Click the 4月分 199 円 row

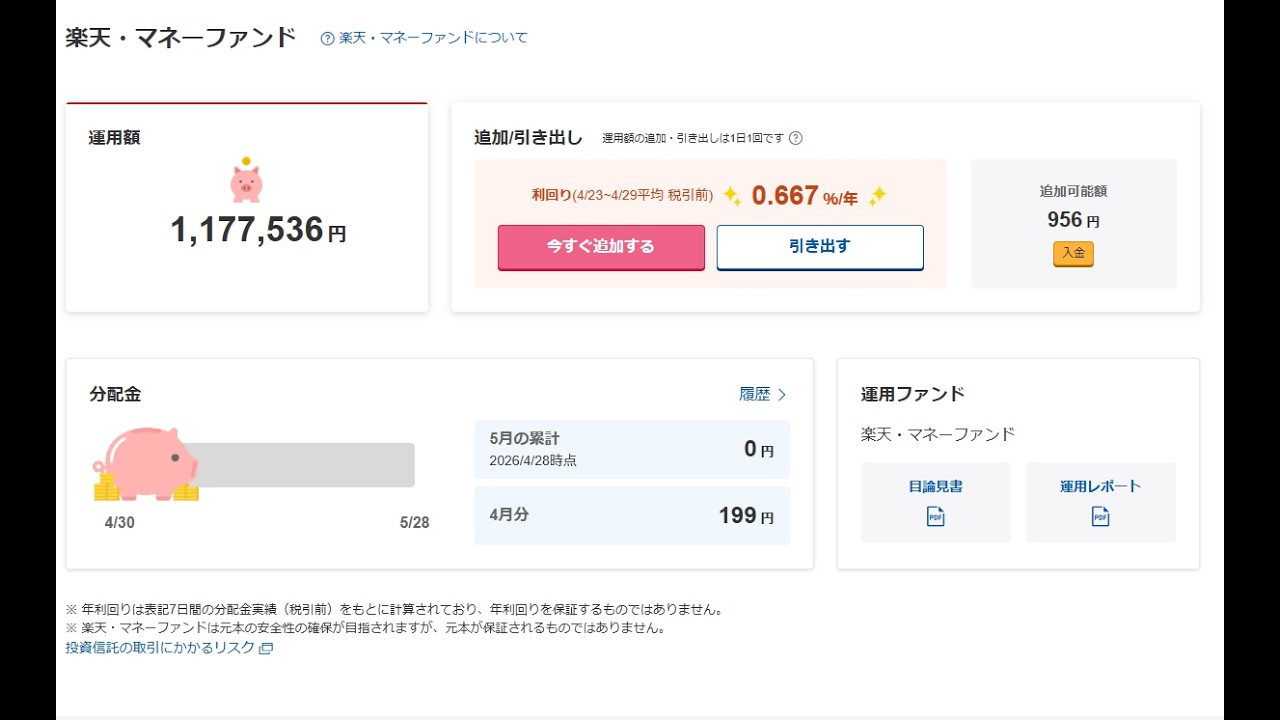click(x=632, y=516)
